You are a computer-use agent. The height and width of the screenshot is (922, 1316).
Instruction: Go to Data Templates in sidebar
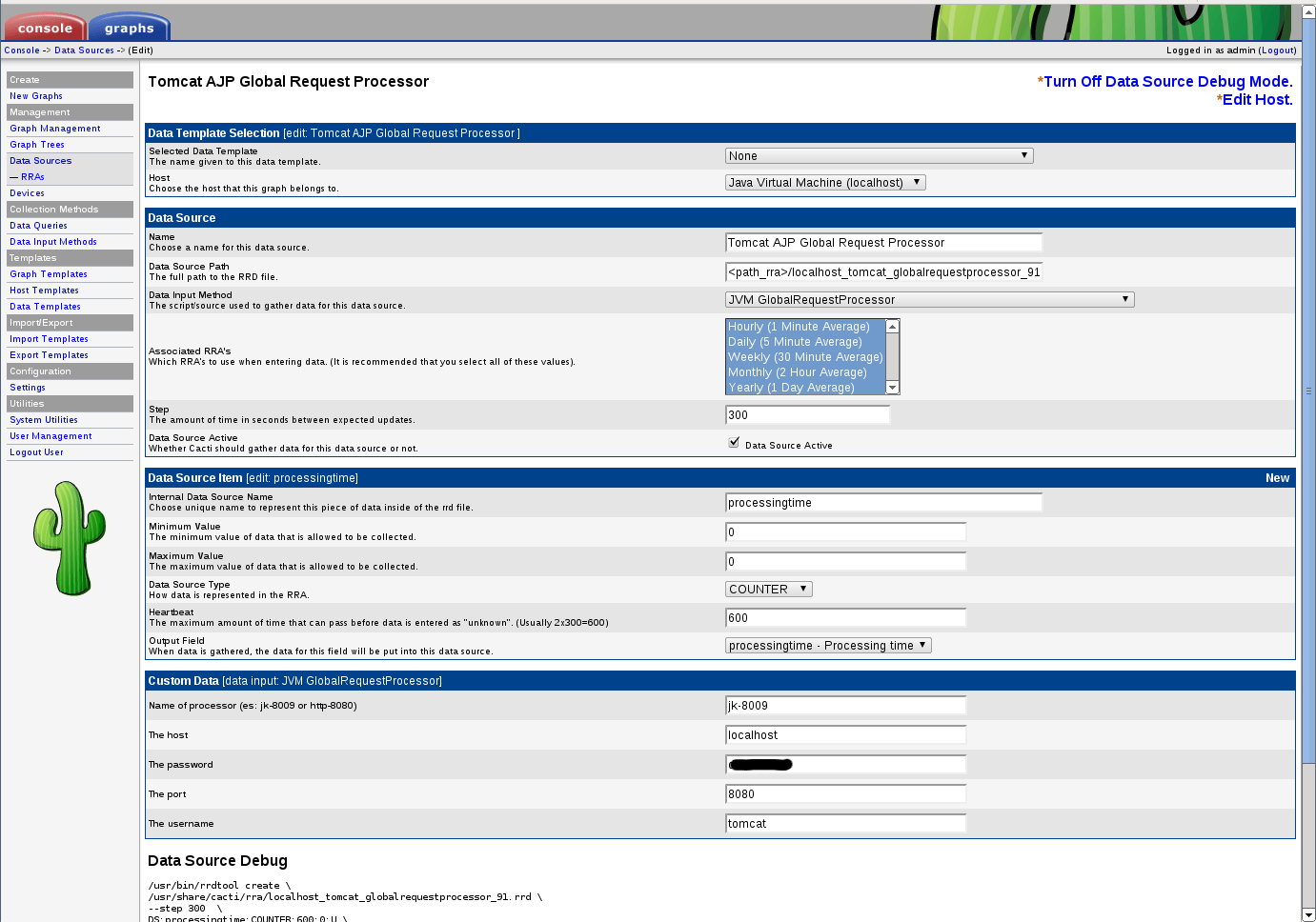(45, 307)
